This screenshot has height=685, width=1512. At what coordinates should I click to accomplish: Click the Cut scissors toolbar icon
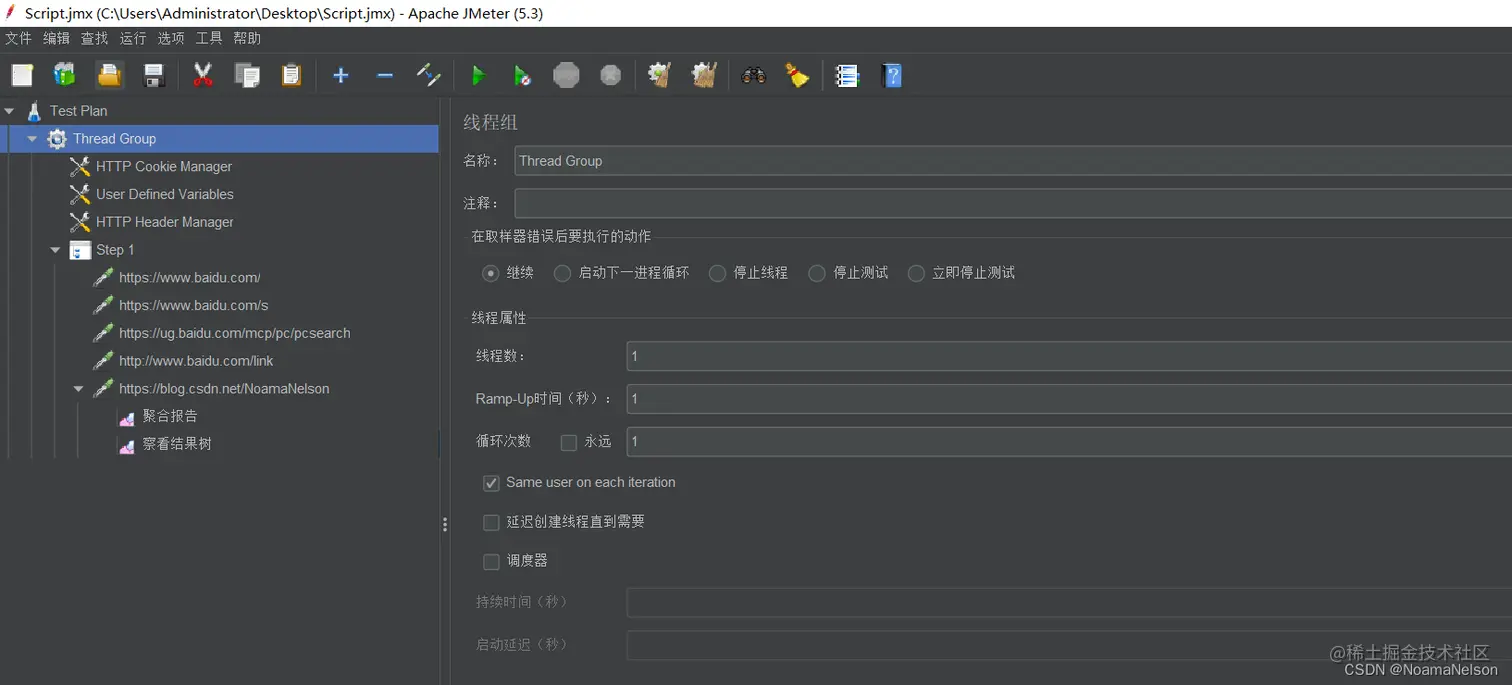(203, 75)
